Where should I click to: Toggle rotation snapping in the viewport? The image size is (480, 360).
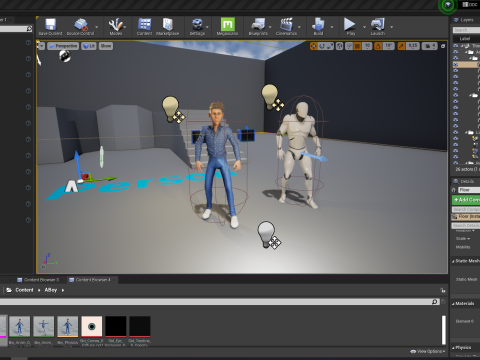(x=378, y=46)
